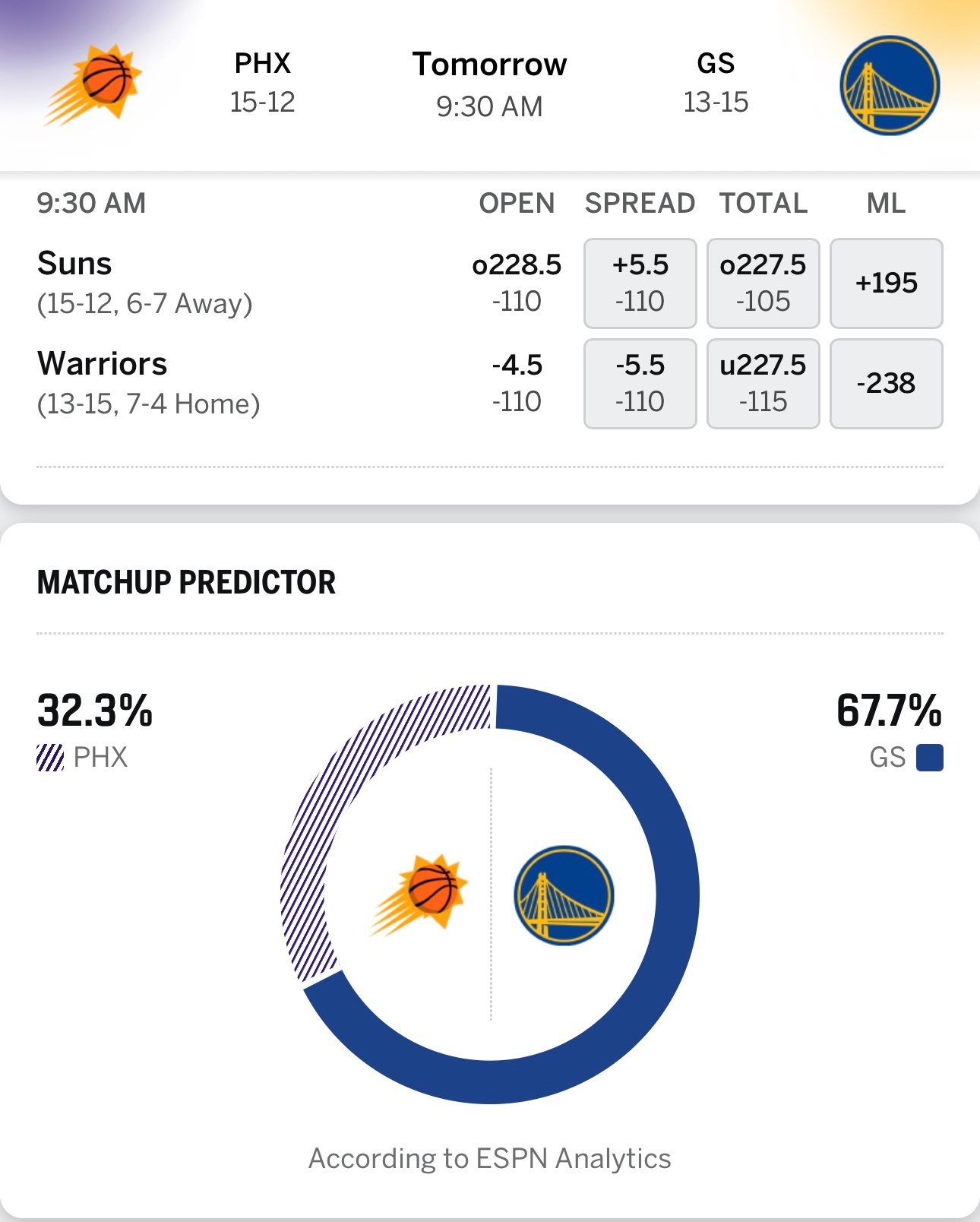Tap the SPREAD column header
The image size is (980, 1222).
(640, 204)
